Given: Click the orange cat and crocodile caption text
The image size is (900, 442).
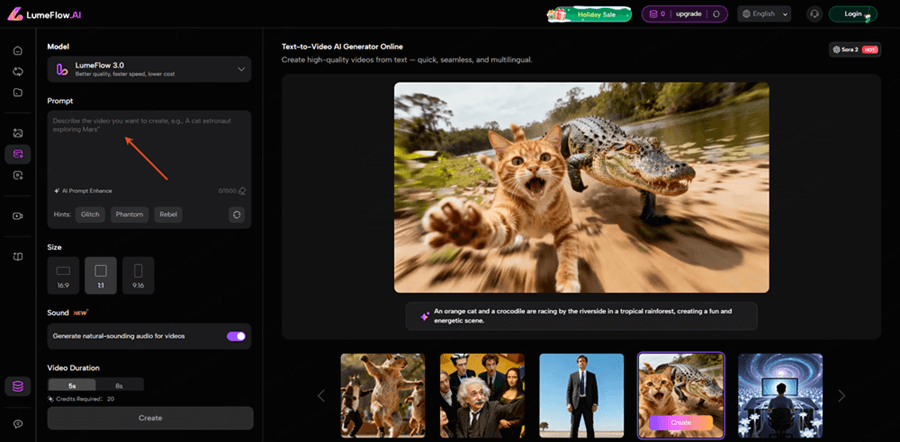Looking at the screenshot, I should pyautogui.click(x=583, y=316).
